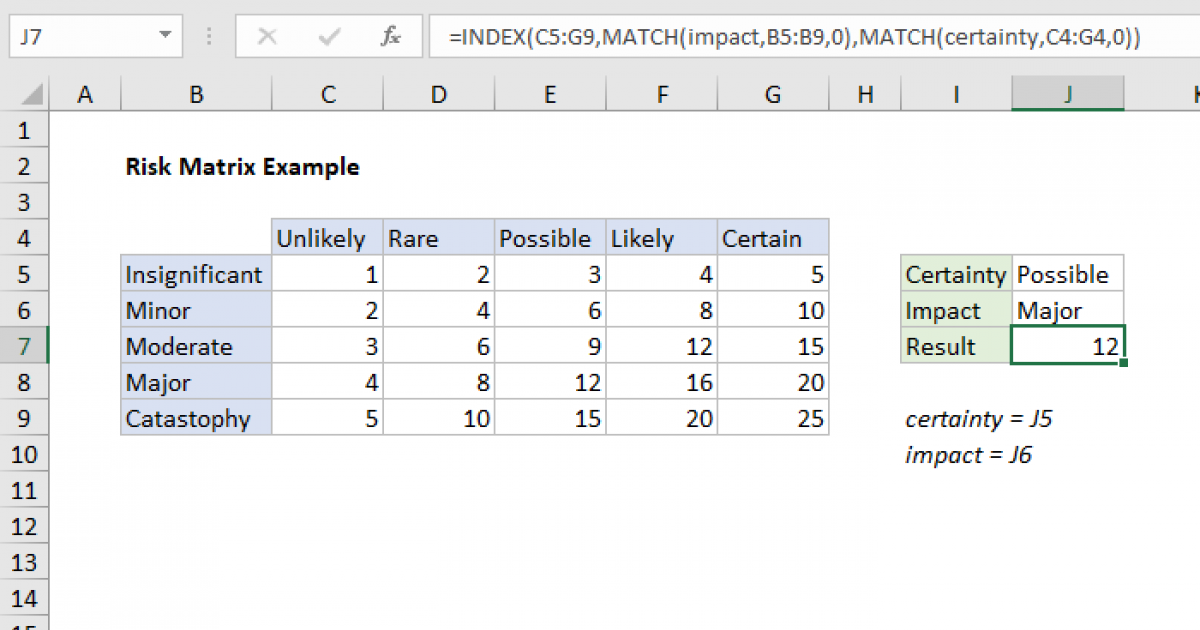Viewport: 1200px width, 630px height.
Task: Select the Impact cell showing Major
Action: tap(1067, 310)
